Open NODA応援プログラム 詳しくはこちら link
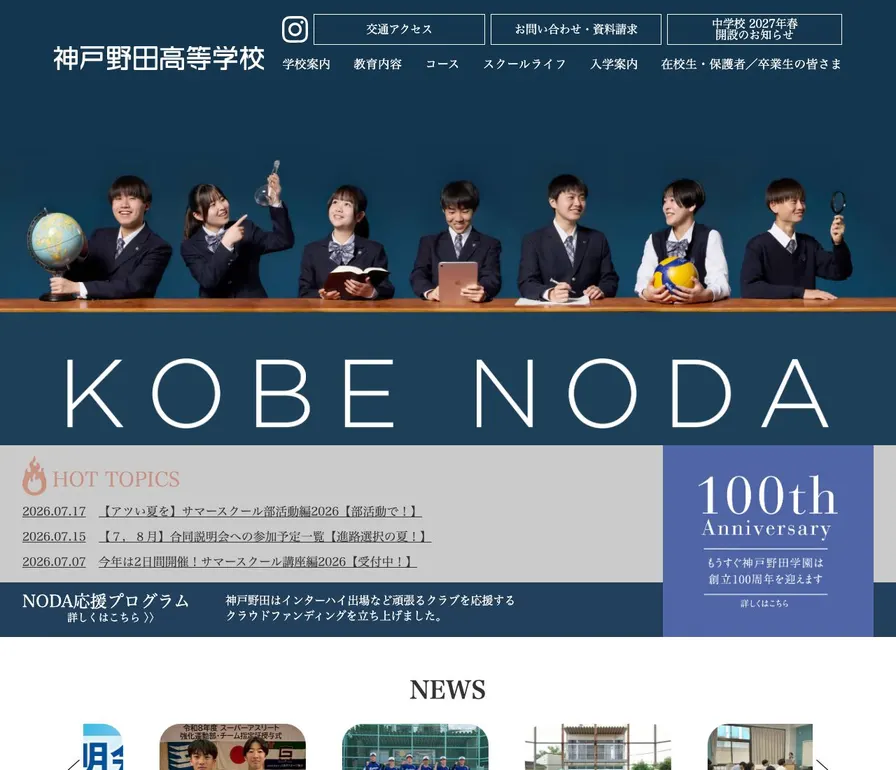This screenshot has width=896, height=770. coord(106,608)
